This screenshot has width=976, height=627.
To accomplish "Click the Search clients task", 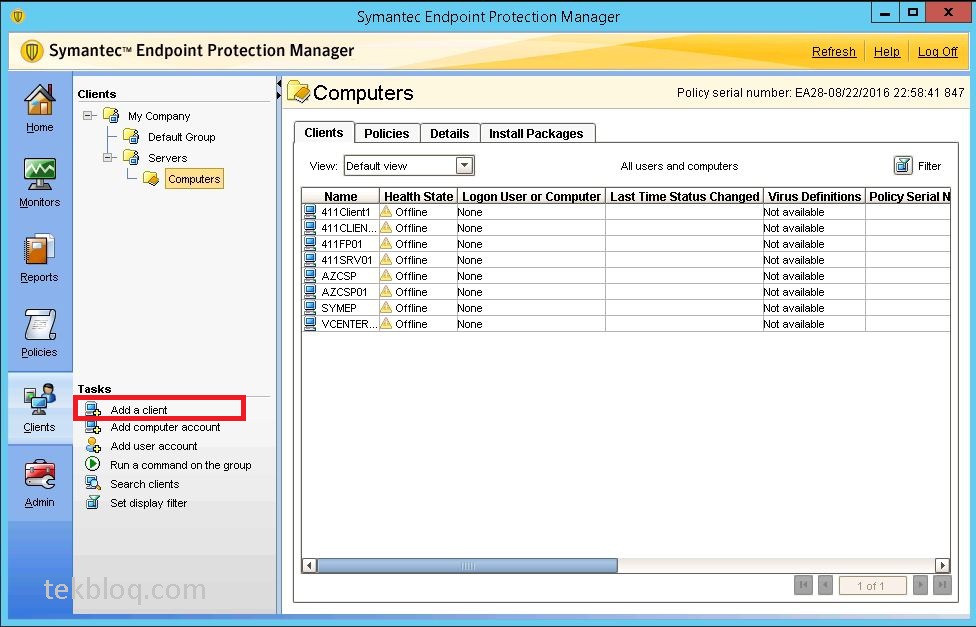I will point(144,484).
